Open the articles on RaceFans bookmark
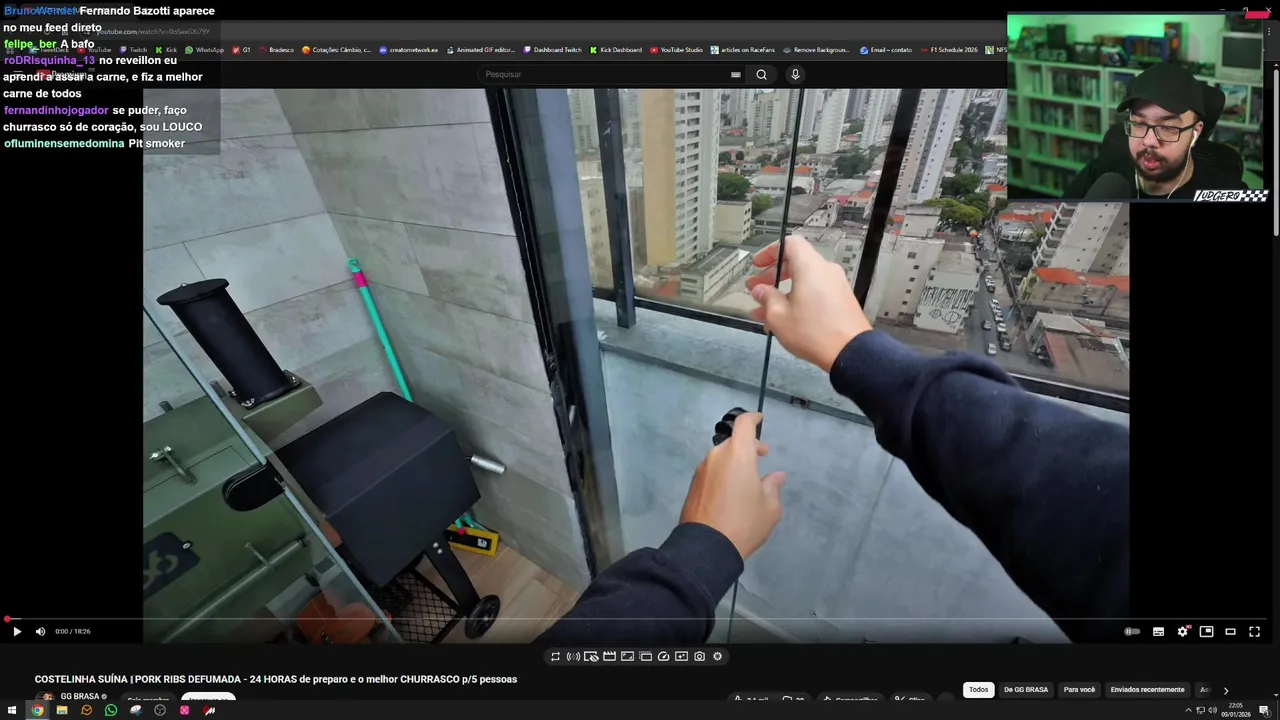Image resolution: width=1280 pixels, height=720 pixels. click(x=743, y=50)
